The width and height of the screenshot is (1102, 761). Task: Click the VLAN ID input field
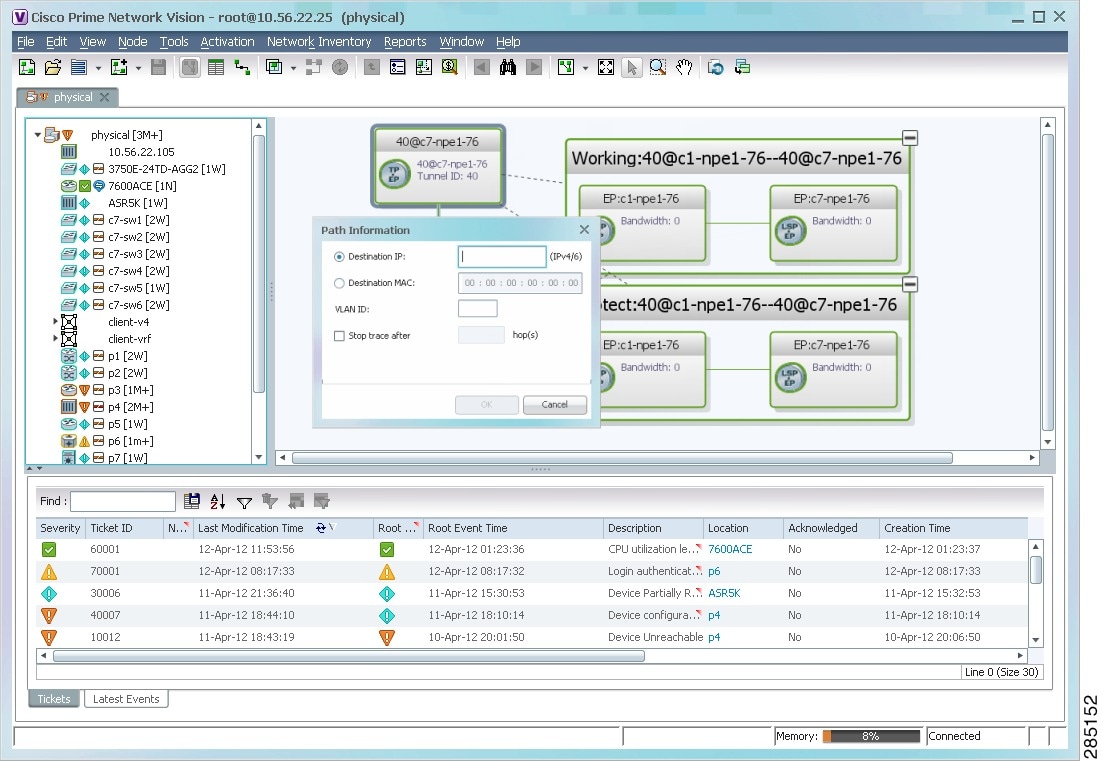tap(477, 308)
